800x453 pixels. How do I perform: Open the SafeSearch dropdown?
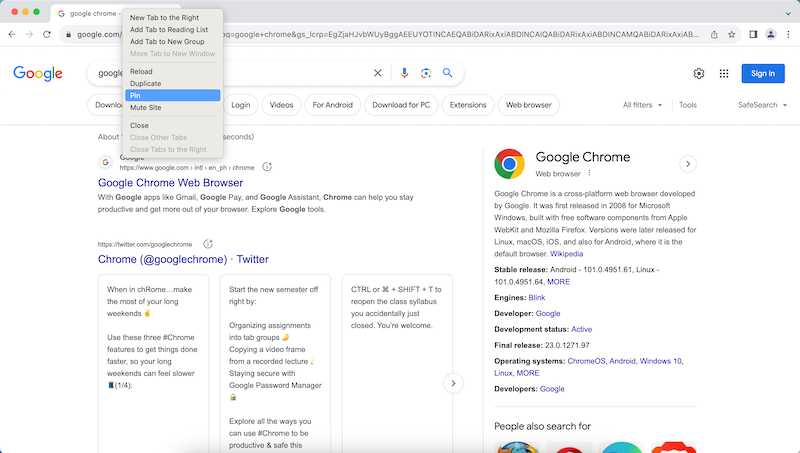click(762, 105)
